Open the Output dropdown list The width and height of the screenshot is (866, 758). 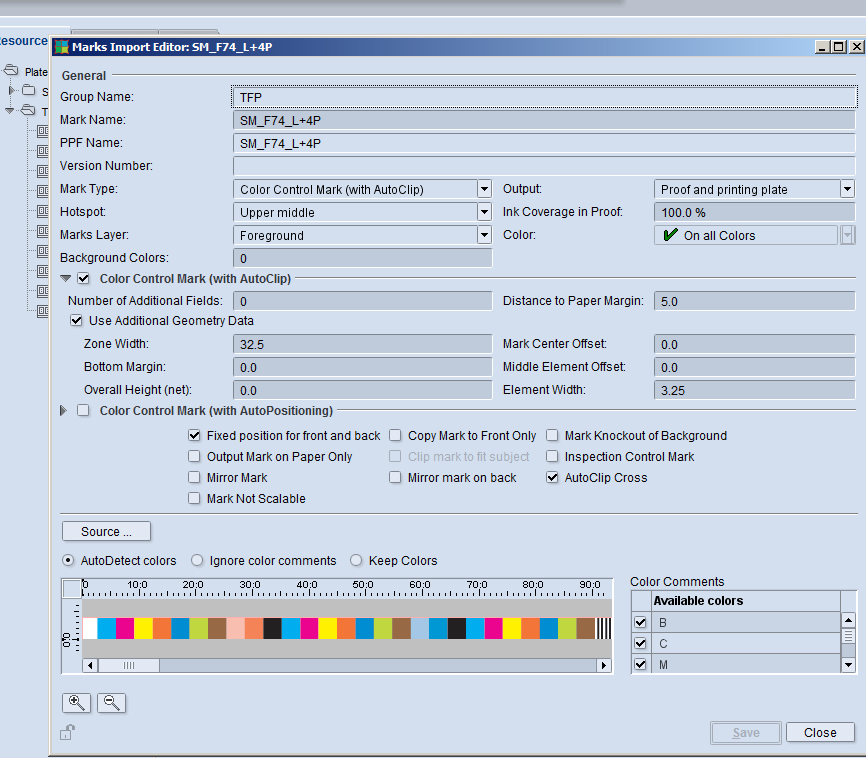pyautogui.click(x=846, y=189)
